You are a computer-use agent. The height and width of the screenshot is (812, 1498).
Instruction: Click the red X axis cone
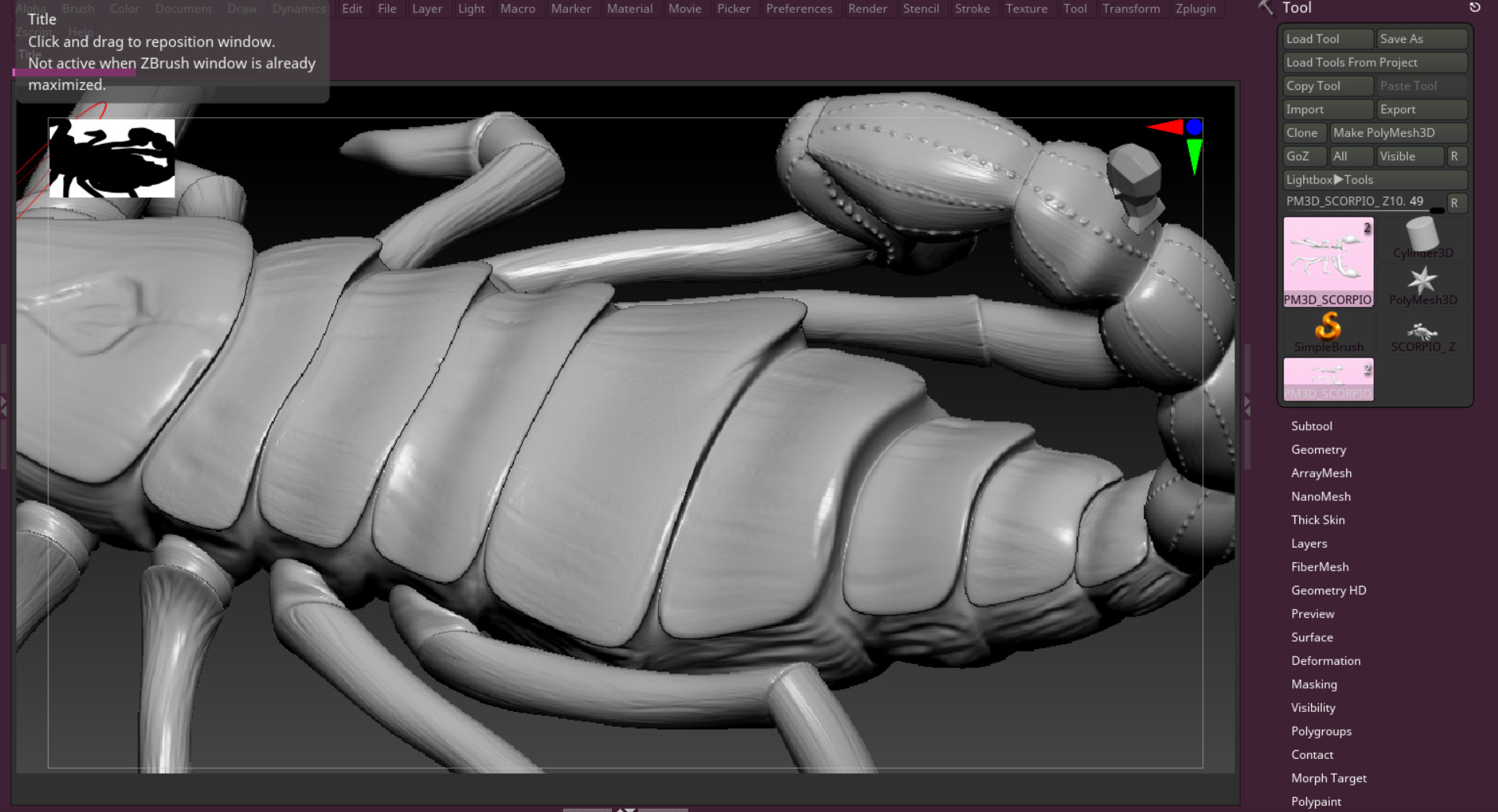pyautogui.click(x=1165, y=127)
